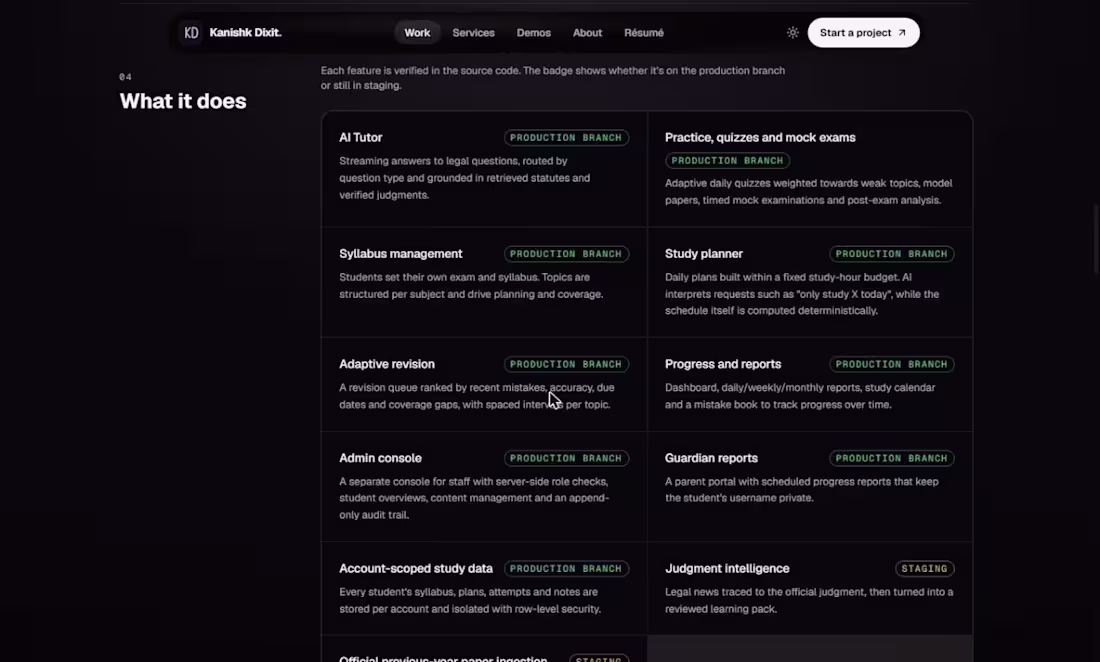Click the Account-scoped study data Production Branch badge

565,569
